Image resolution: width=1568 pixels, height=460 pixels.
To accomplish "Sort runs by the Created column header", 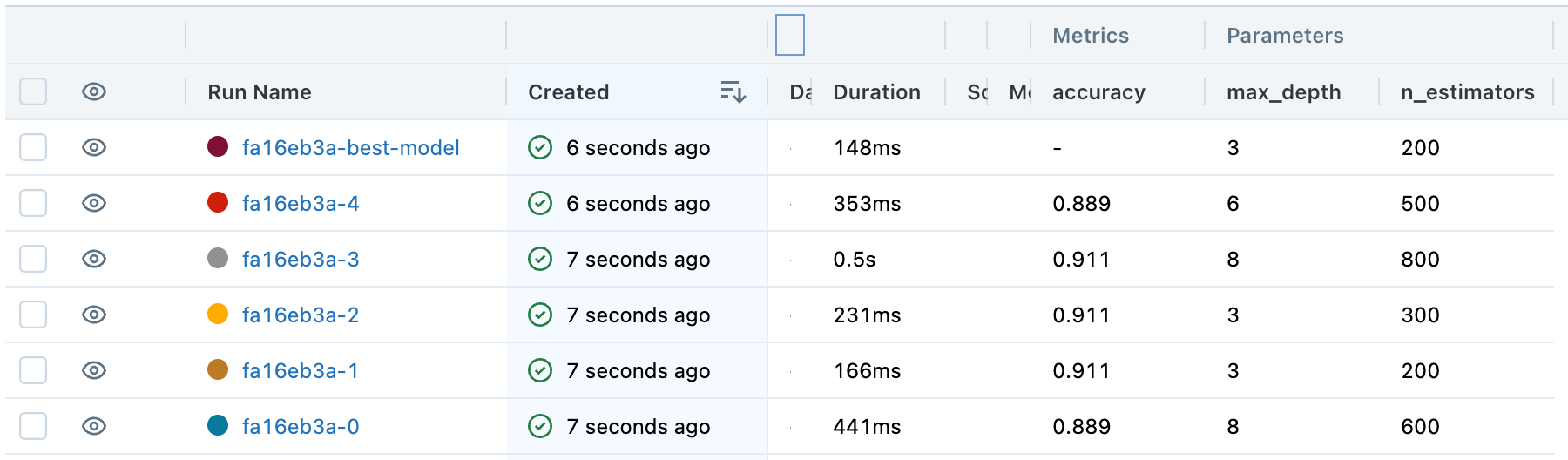I will [x=569, y=92].
